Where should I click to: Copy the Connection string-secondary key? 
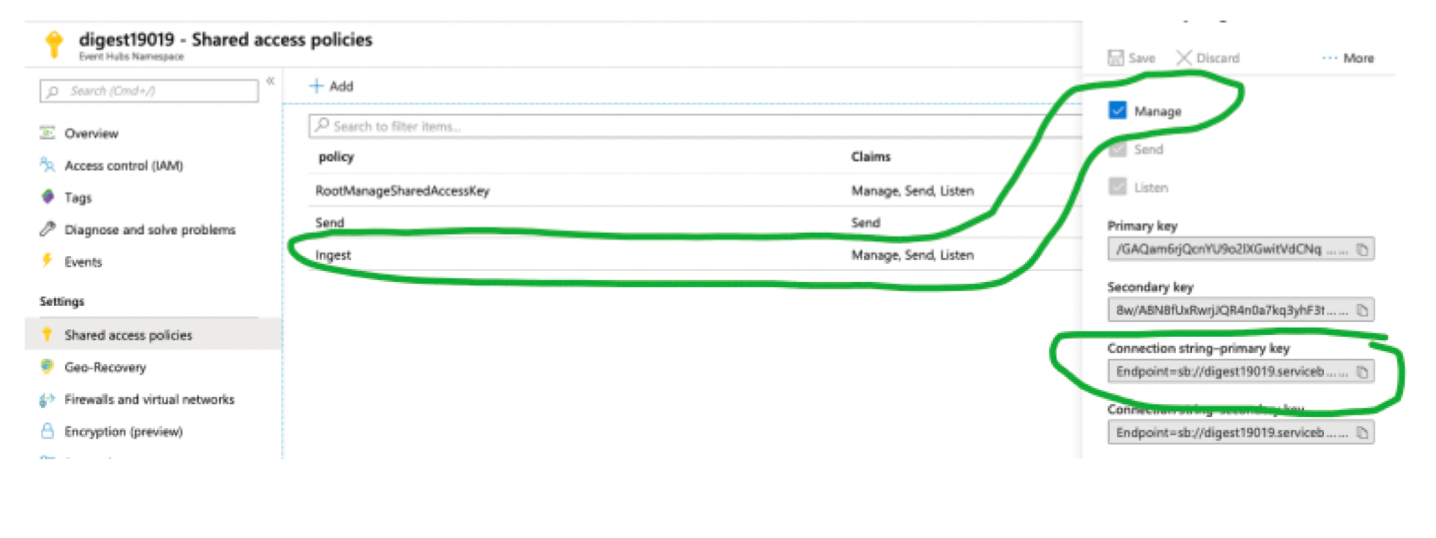1362,432
